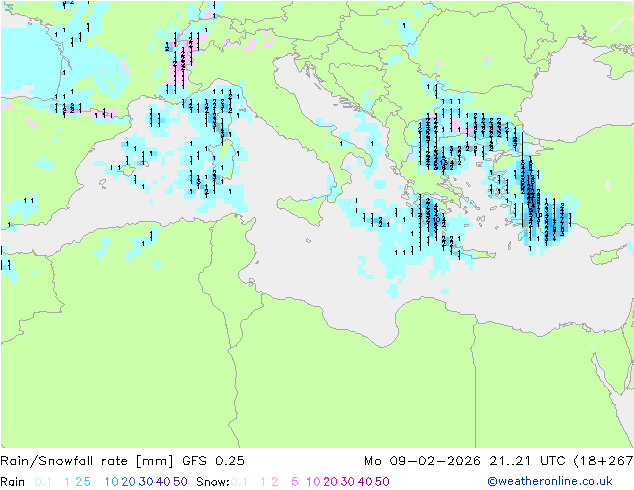Pick the Rain legend value 30

(x=146, y=482)
